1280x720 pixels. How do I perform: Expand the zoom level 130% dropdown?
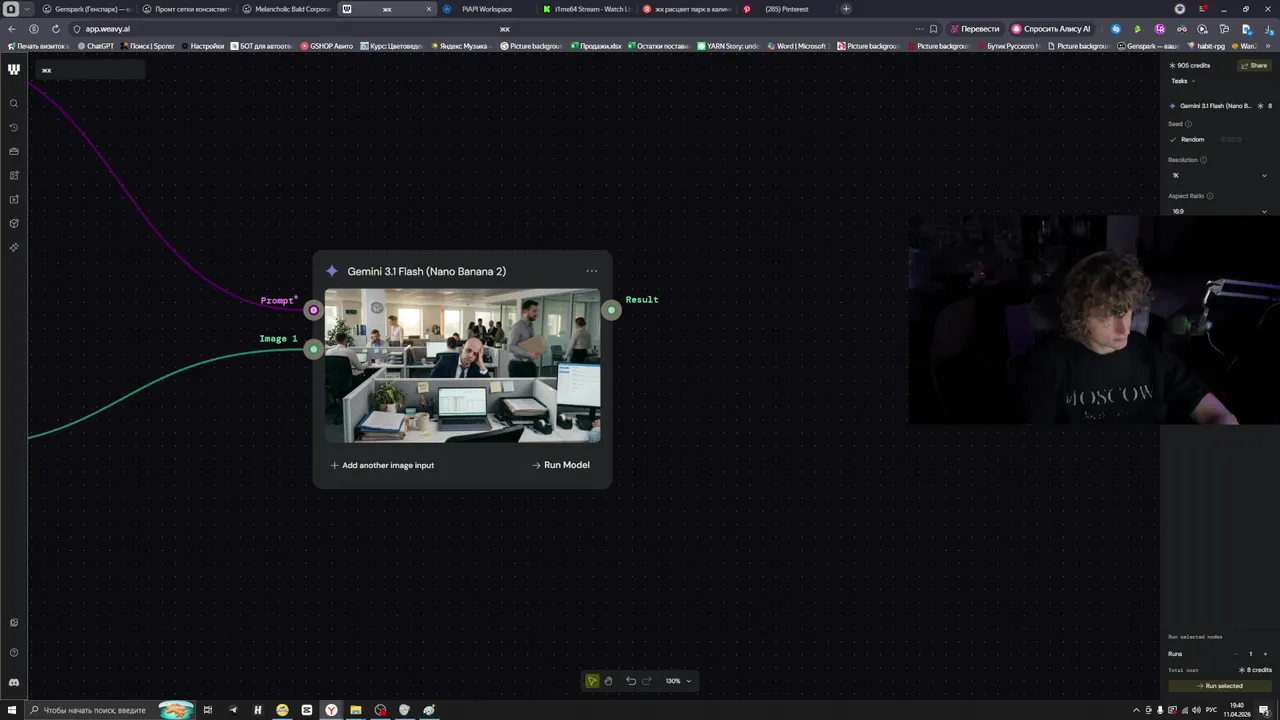pyautogui.click(x=679, y=681)
